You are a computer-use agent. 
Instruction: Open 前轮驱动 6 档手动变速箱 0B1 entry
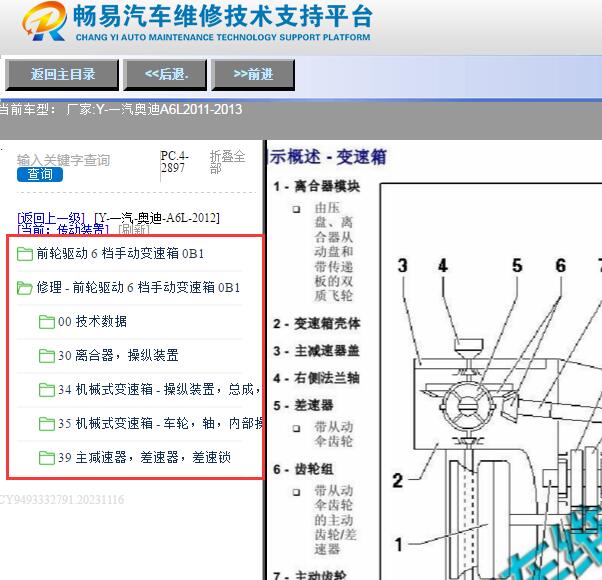(x=120, y=254)
